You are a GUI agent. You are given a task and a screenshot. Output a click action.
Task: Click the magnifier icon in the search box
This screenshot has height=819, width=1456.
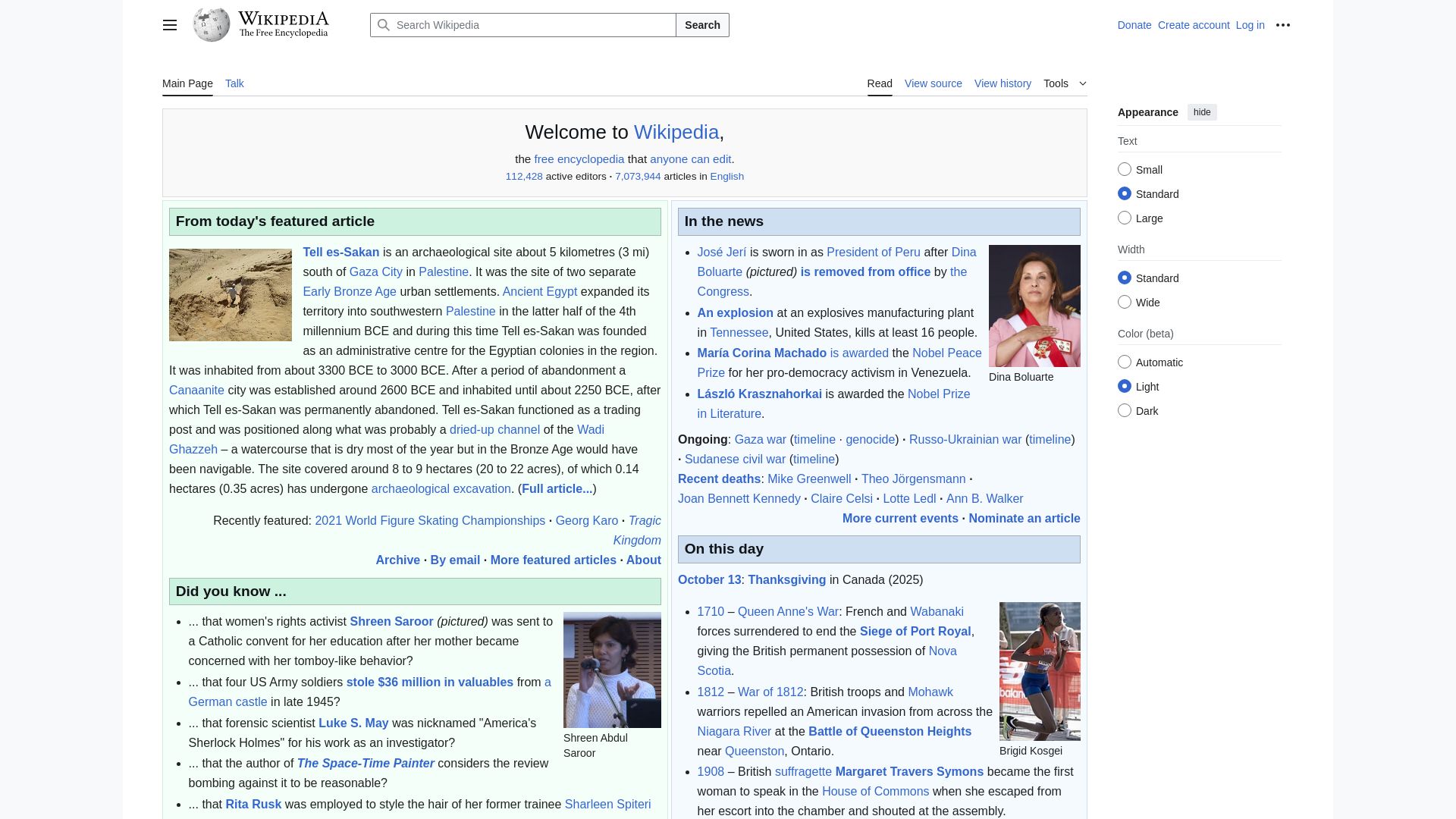384,25
